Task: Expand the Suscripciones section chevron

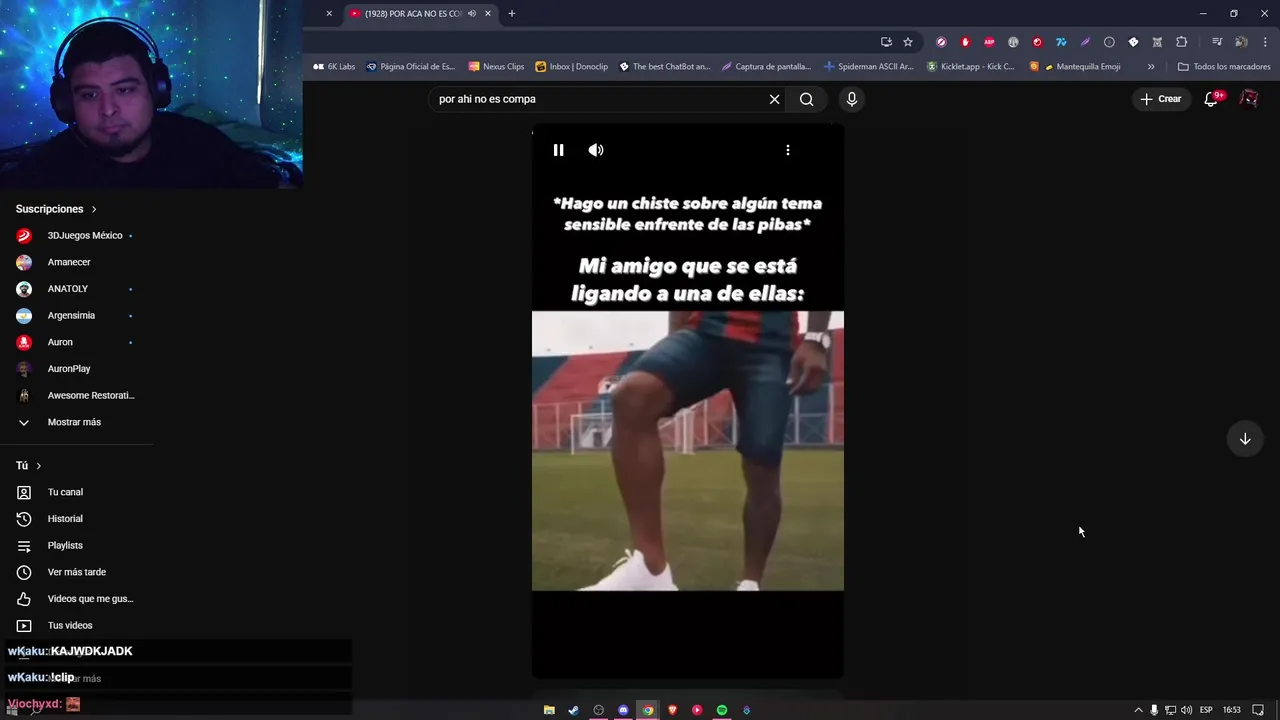Action: click(94, 209)
